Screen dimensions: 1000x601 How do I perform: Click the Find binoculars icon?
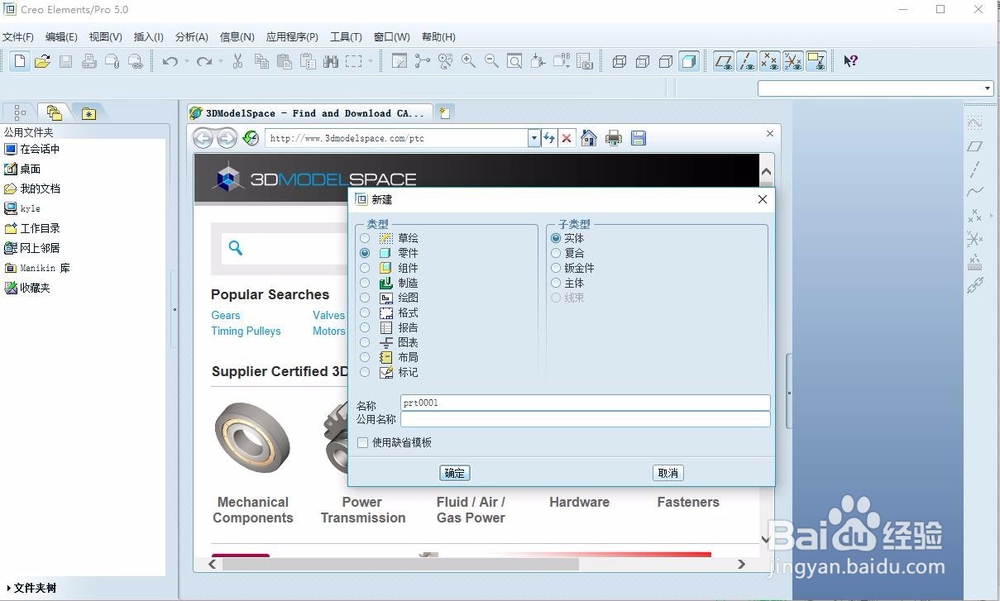click(x=330, y=61)
